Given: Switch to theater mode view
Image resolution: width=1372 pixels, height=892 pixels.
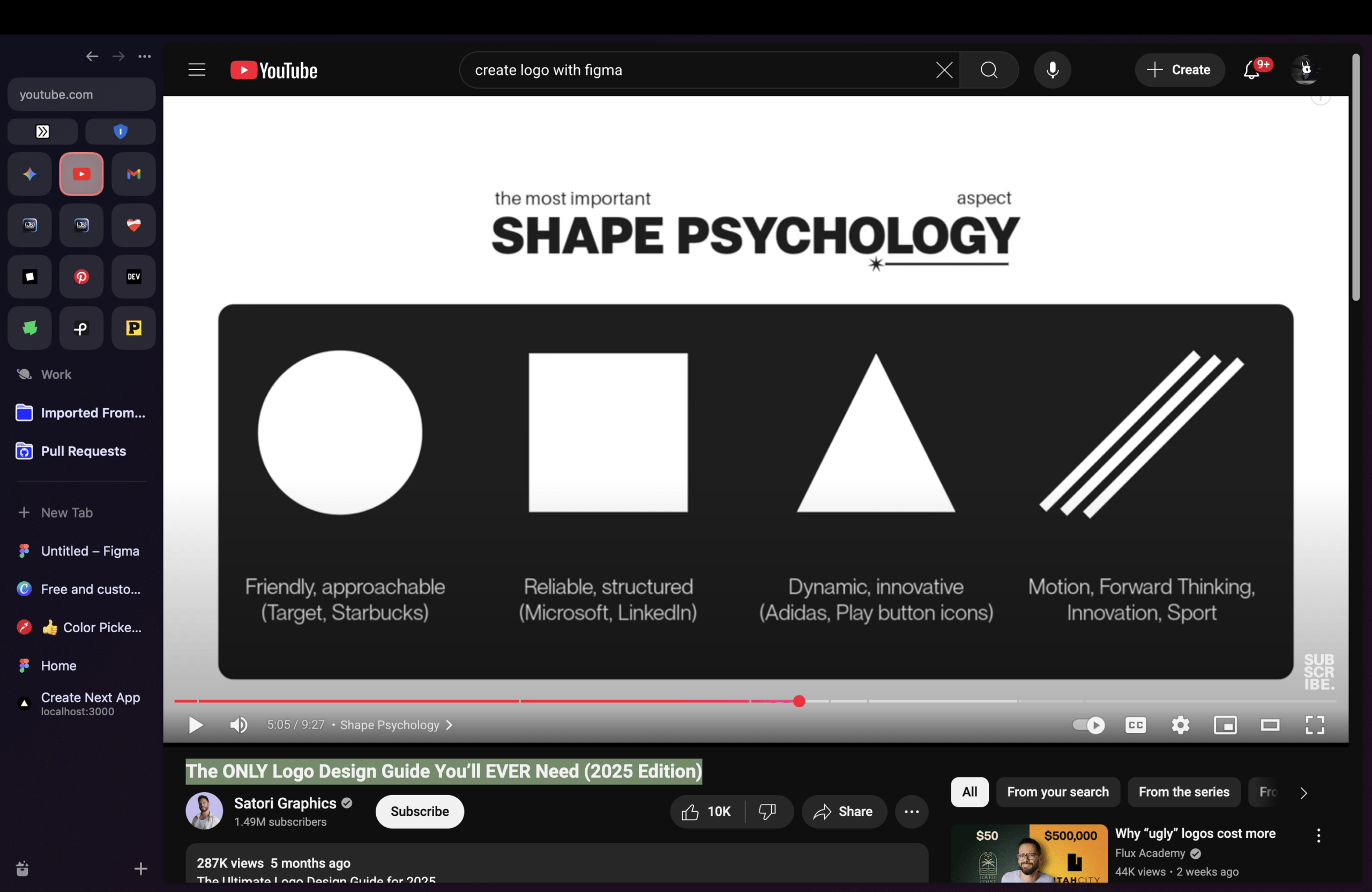Looking at the screenshot, I should [1270, 724].
